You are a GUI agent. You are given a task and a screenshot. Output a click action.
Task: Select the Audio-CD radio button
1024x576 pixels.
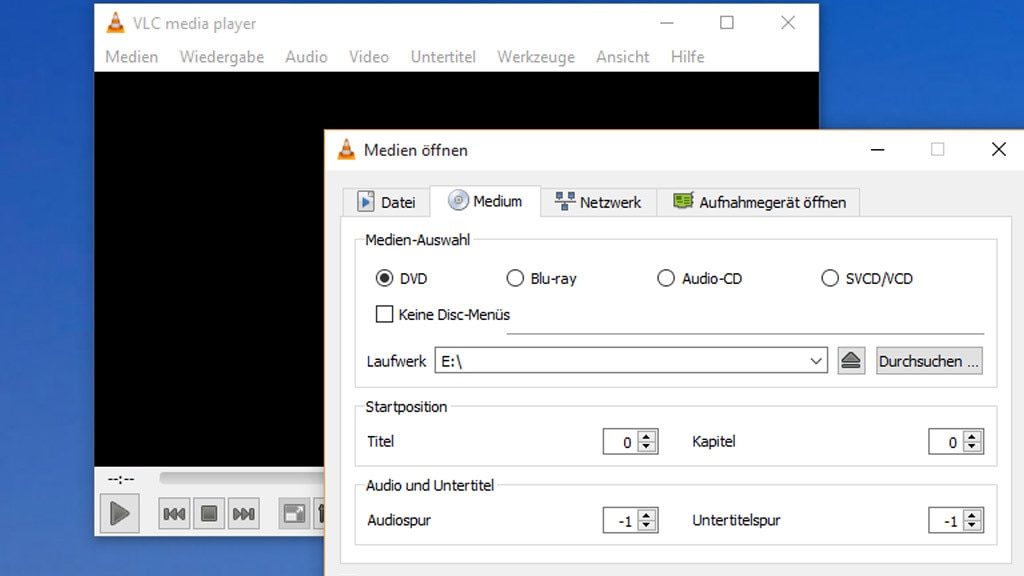pyautogui.click(x=665, y=278)
